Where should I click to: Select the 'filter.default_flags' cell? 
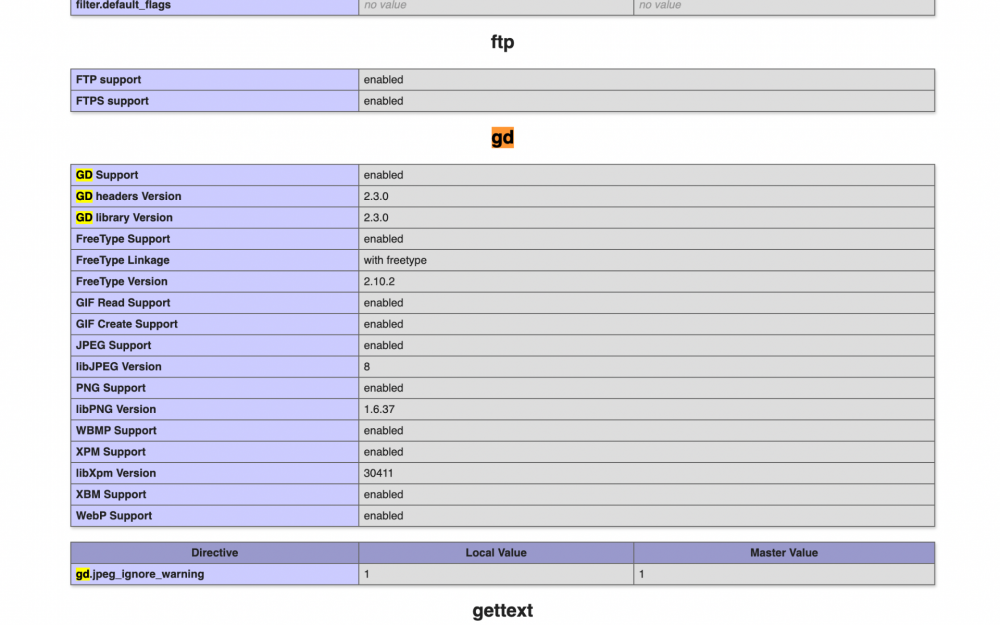214,6
